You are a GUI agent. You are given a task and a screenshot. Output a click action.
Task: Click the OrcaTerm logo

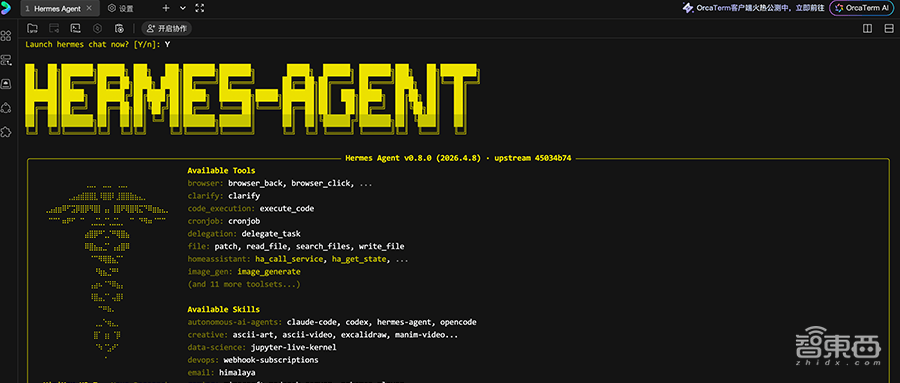(6, 8)
